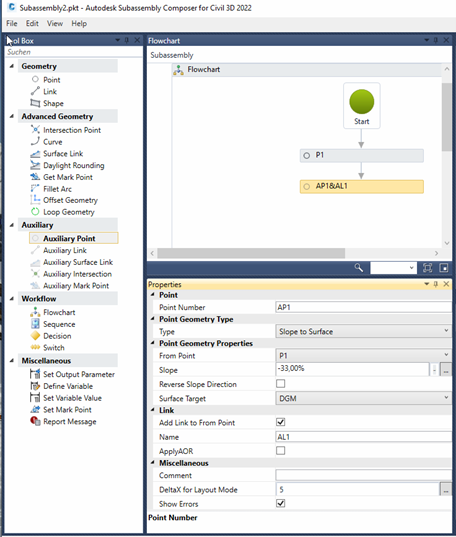Screen dimensions: 456x537
Task: Open the Help menu
Action: click(x=79, y=23)
